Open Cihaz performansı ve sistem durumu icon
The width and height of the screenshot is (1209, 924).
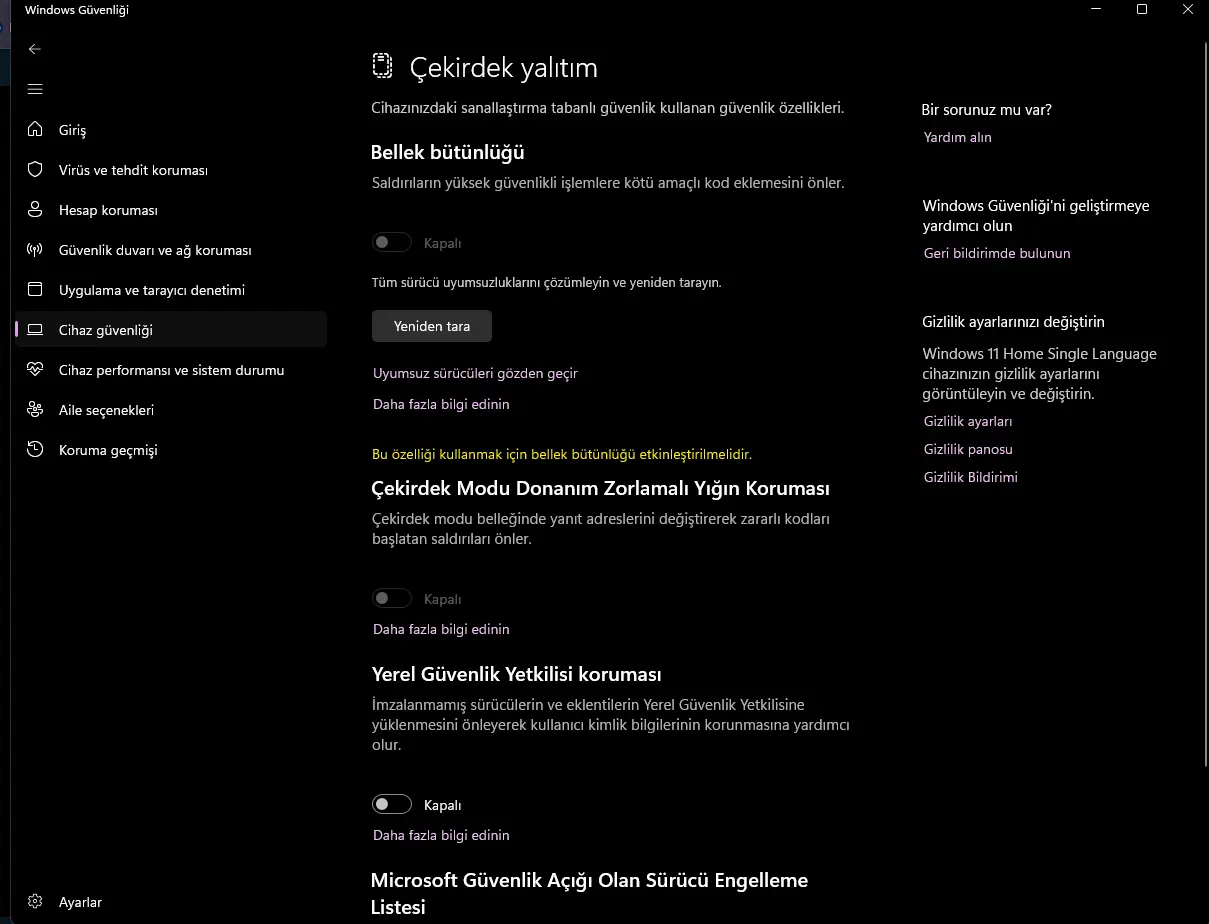[x=35, y=370]
